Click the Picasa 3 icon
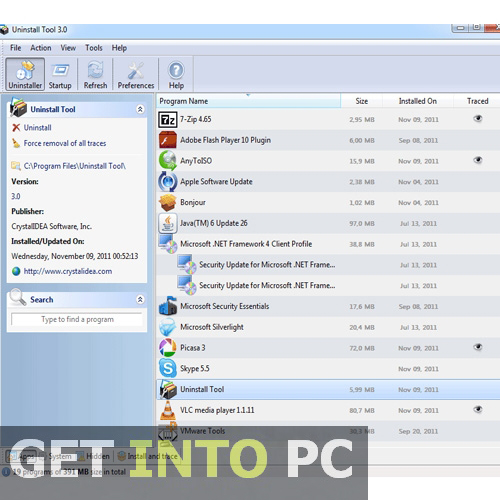 click(x=168, y=348)
